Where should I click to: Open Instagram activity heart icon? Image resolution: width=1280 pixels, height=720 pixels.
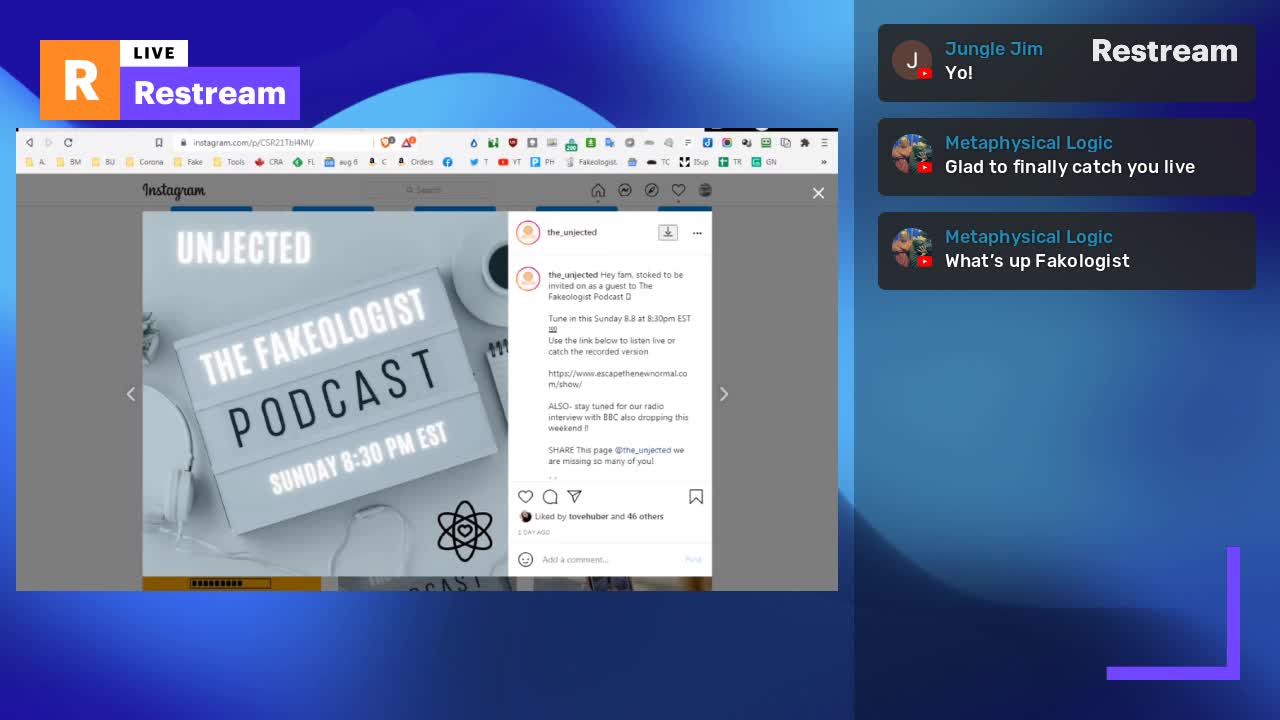pos(678,190)
